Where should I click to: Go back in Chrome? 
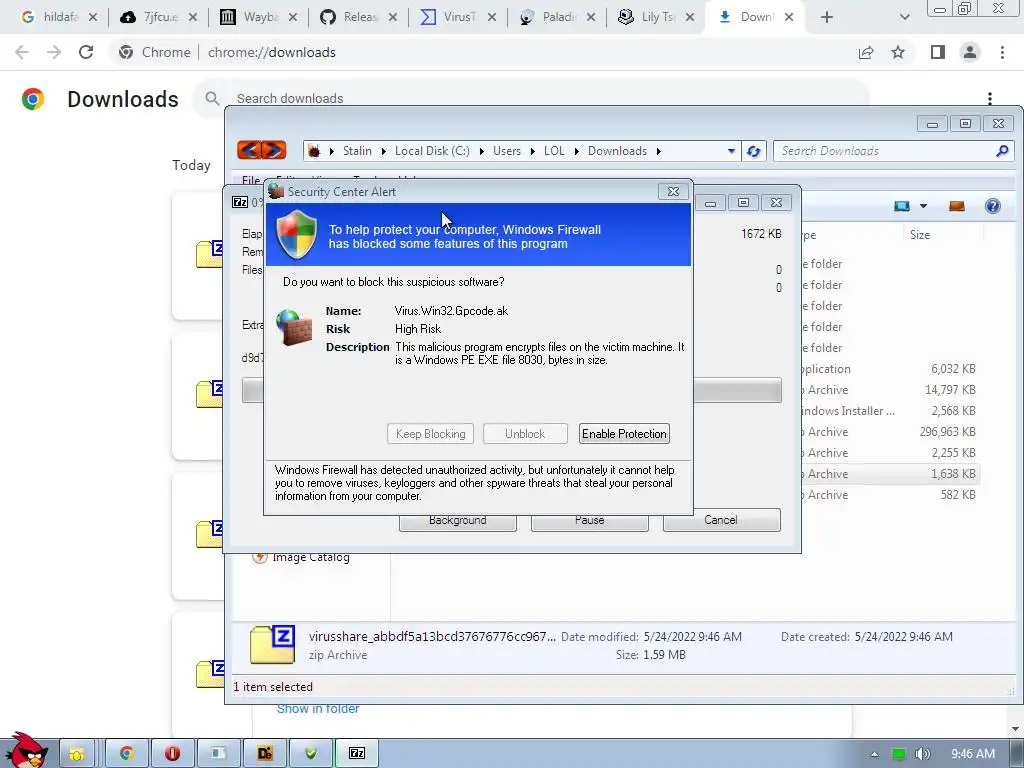[22, 52]
